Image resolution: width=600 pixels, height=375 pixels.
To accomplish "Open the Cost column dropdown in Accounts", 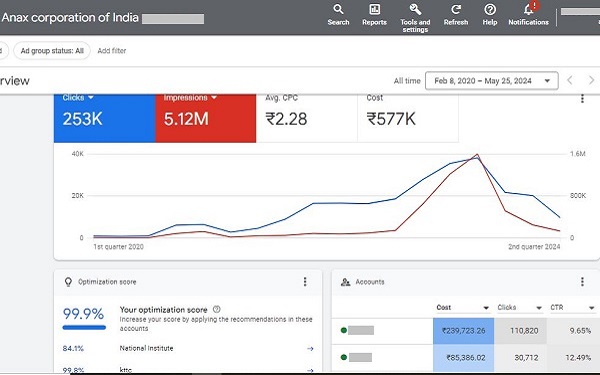I will tap(486, 308).
